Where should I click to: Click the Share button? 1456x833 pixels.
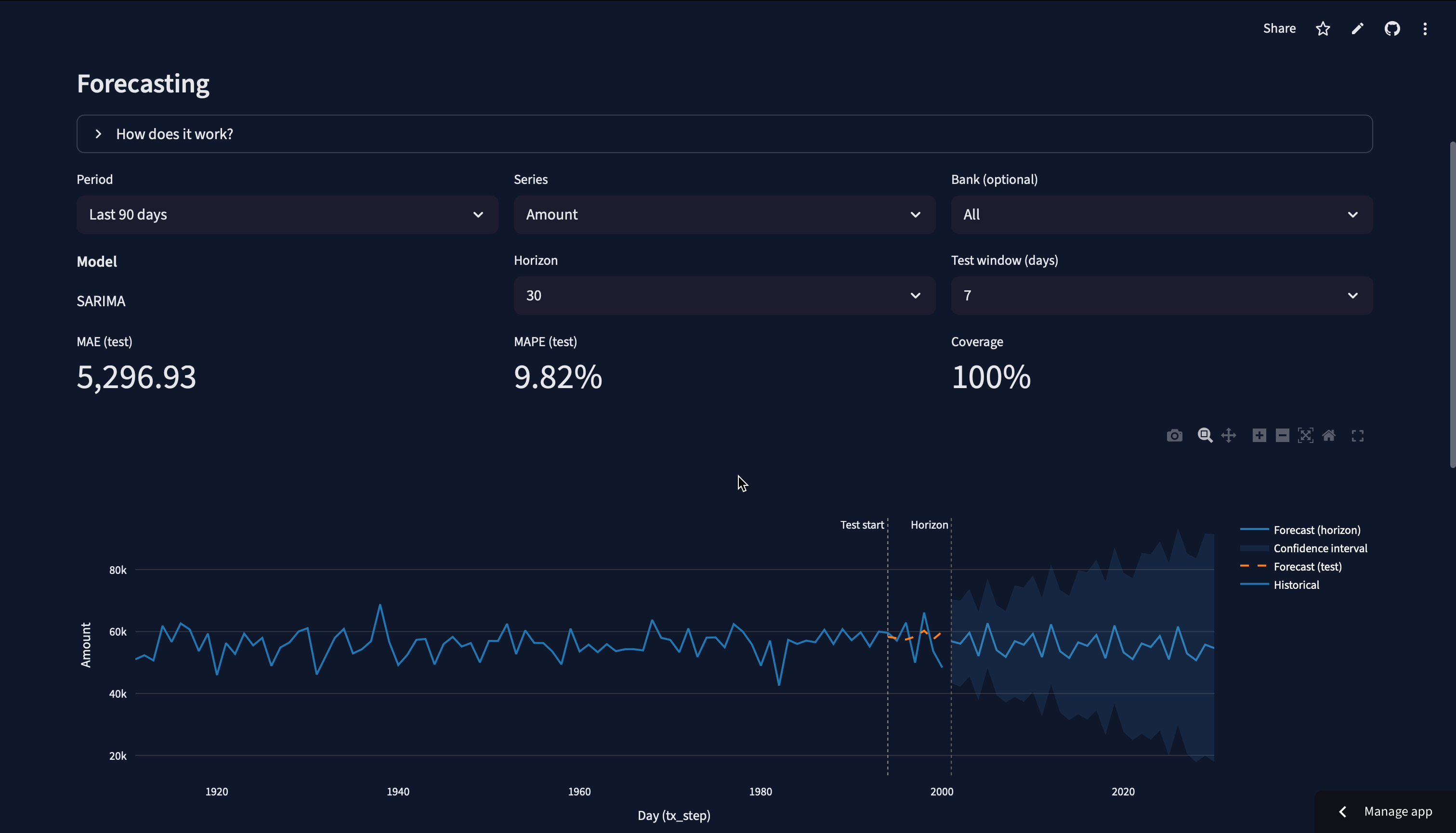point(1279,28)
